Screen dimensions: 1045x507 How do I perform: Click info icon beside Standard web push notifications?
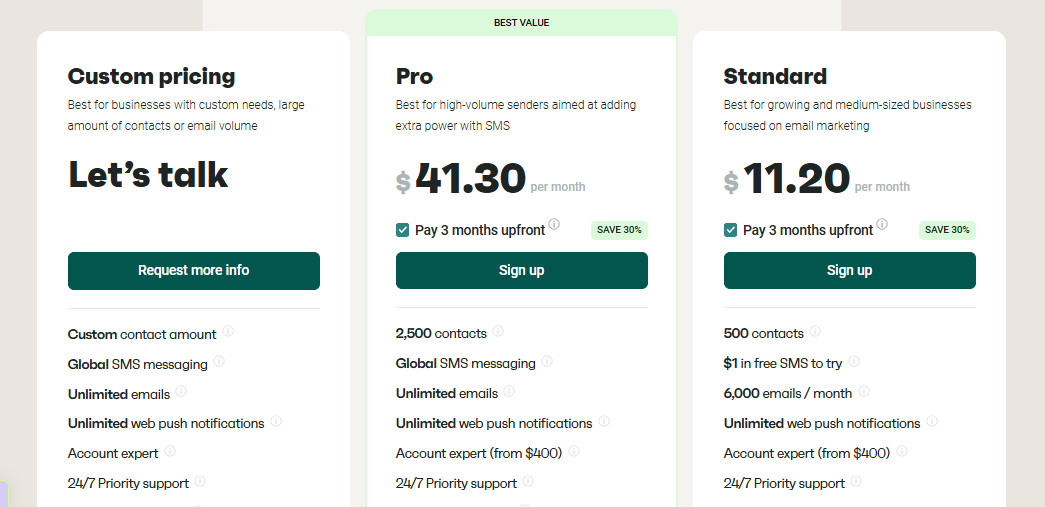pos(932,421)
